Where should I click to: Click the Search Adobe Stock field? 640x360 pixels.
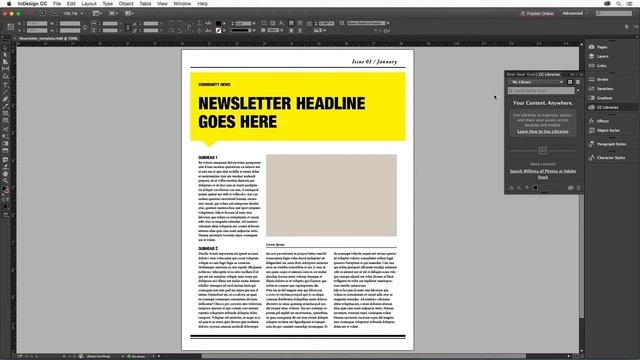click(541, 91)
